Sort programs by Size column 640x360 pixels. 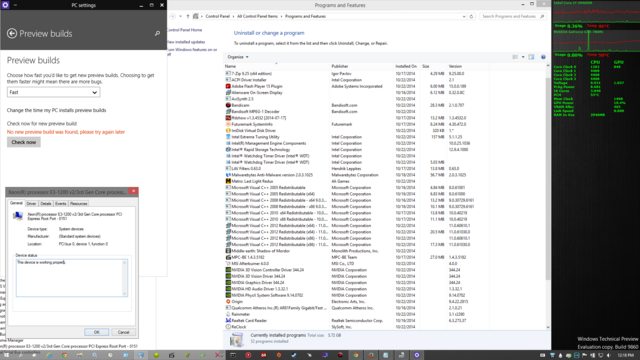(426, 66)
